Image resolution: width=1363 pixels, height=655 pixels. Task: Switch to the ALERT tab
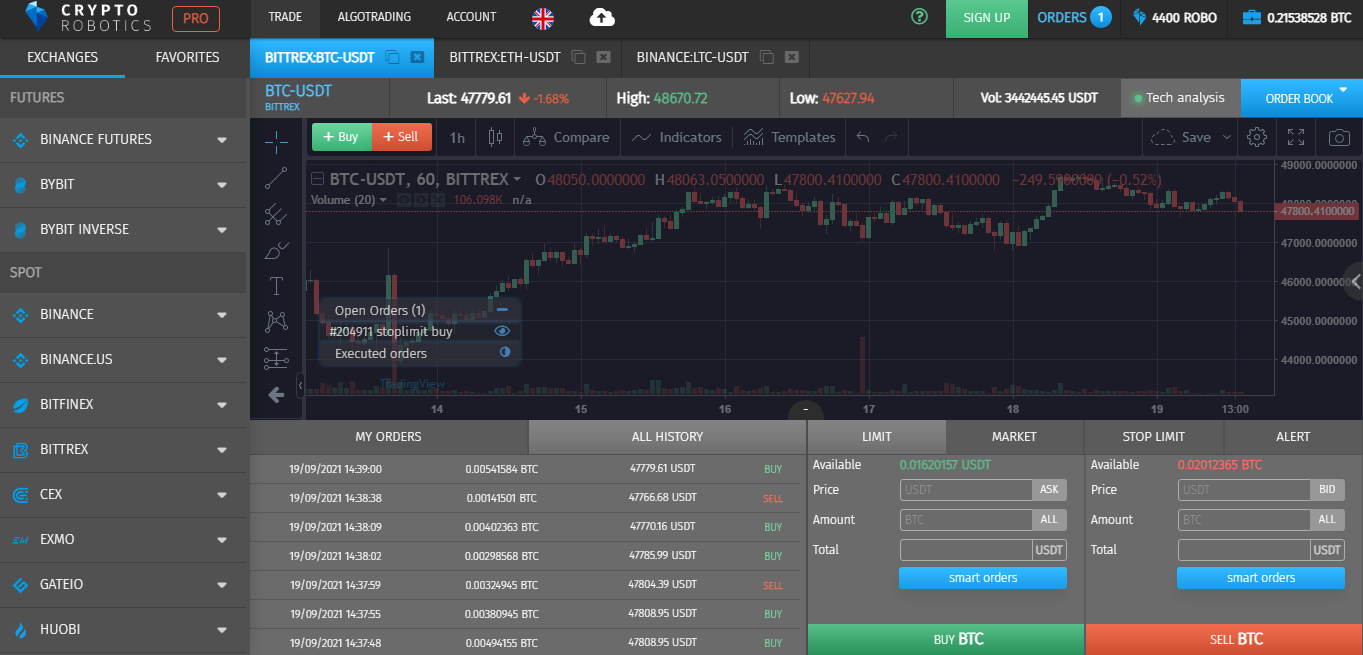tap(1293, 436)
